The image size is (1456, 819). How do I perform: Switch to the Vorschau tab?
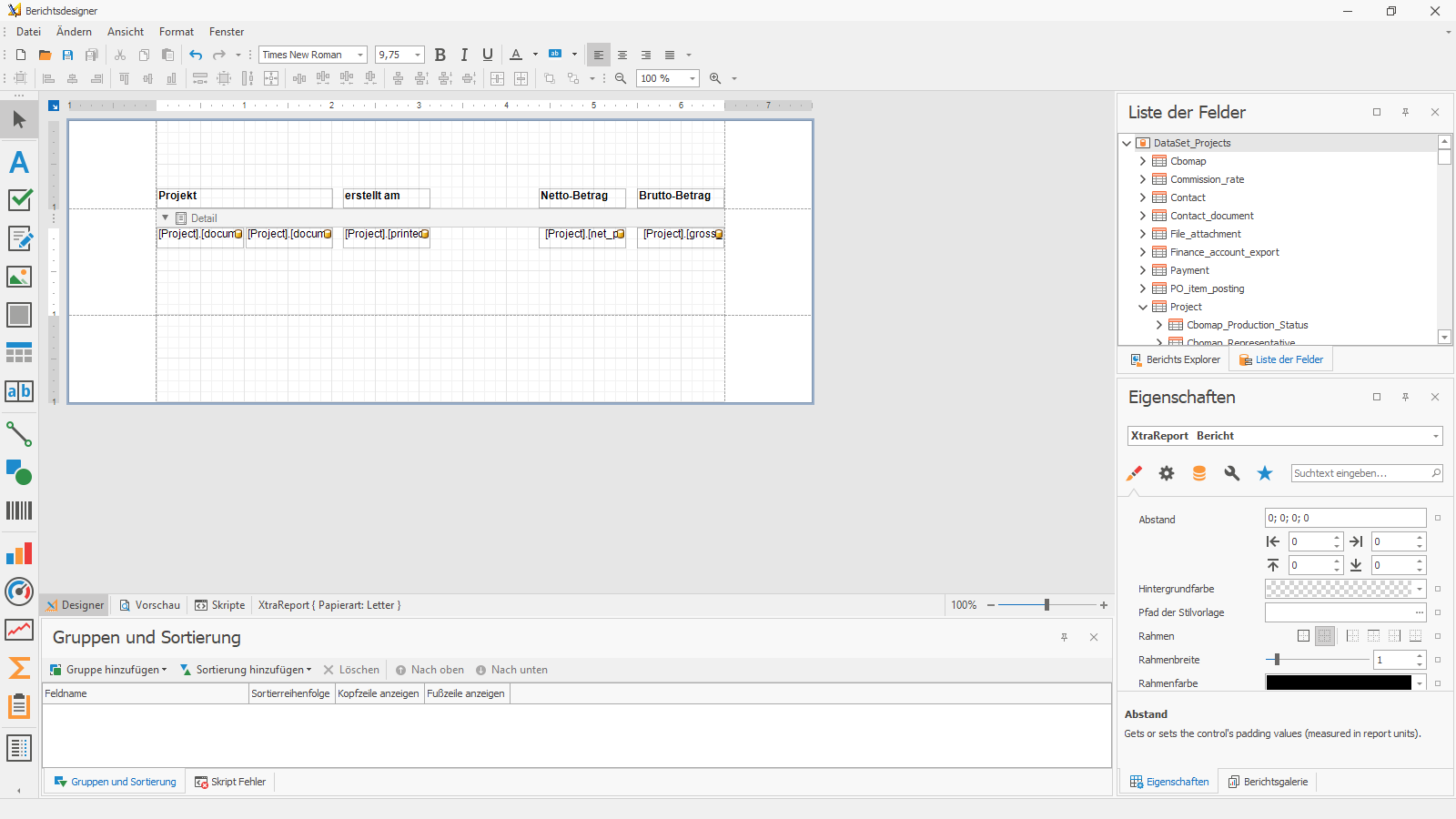pos(150,605)
